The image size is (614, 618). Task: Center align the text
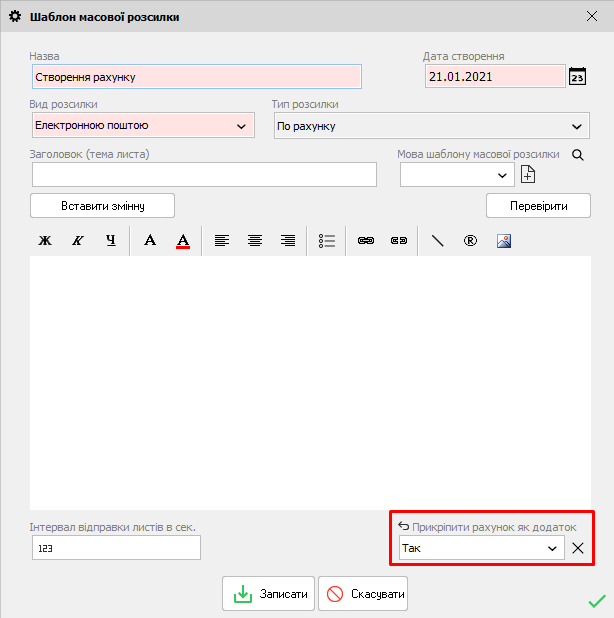pos(255,241)
